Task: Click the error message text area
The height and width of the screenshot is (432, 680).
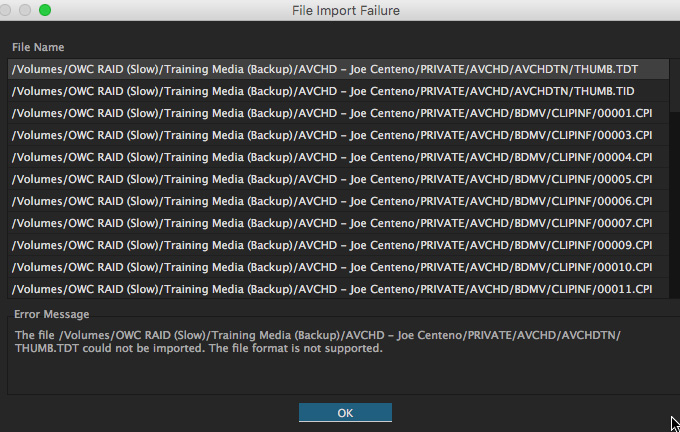Action: coord(343,356)
